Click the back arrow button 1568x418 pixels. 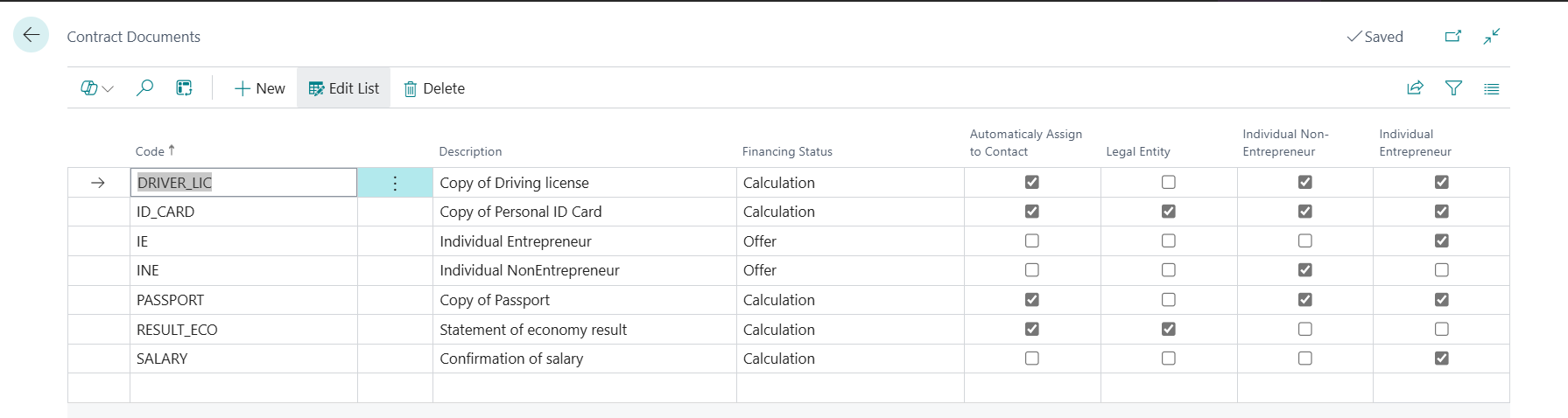(x=32, y=35)
